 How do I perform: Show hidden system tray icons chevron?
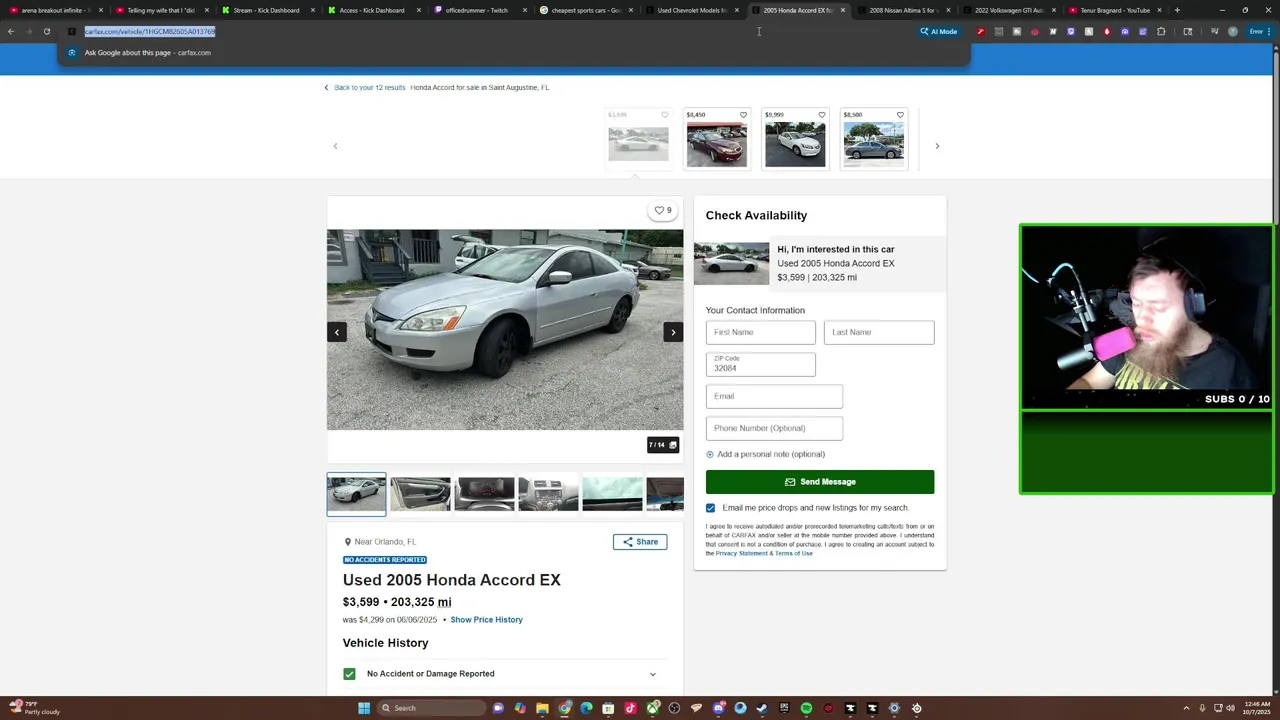coord(1186,708)
